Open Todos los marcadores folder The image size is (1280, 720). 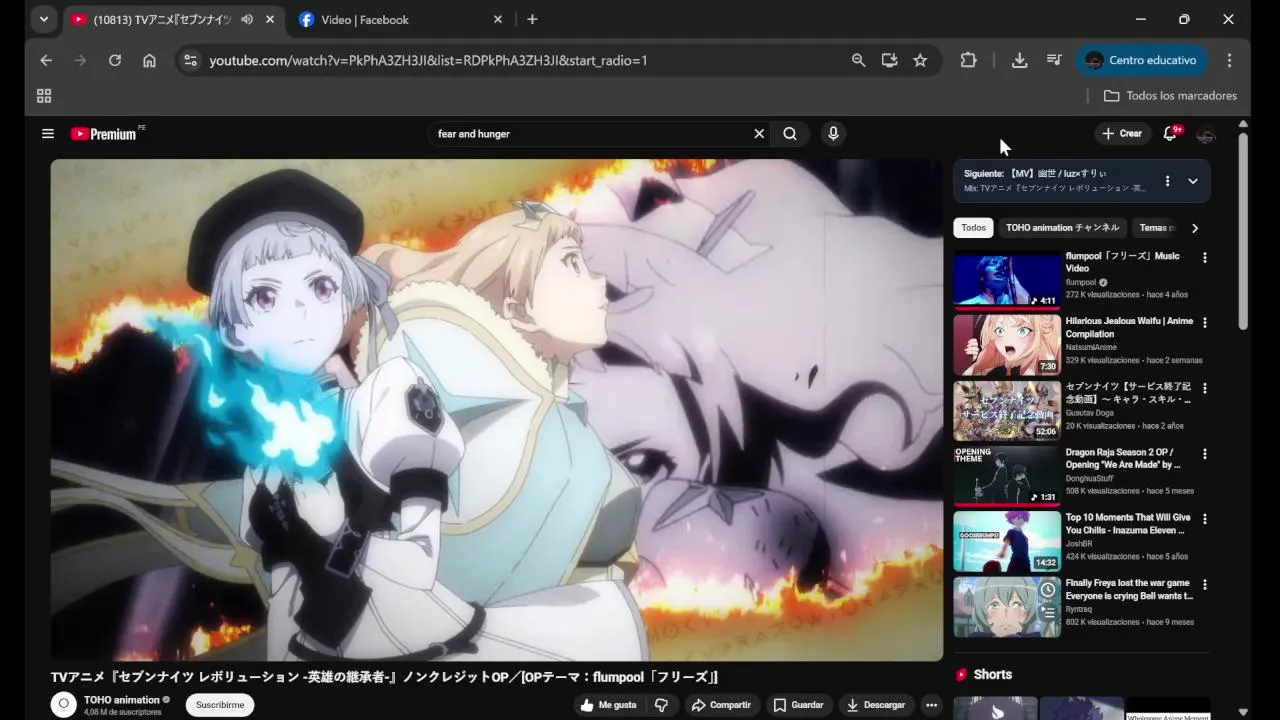pos(1170,96)
